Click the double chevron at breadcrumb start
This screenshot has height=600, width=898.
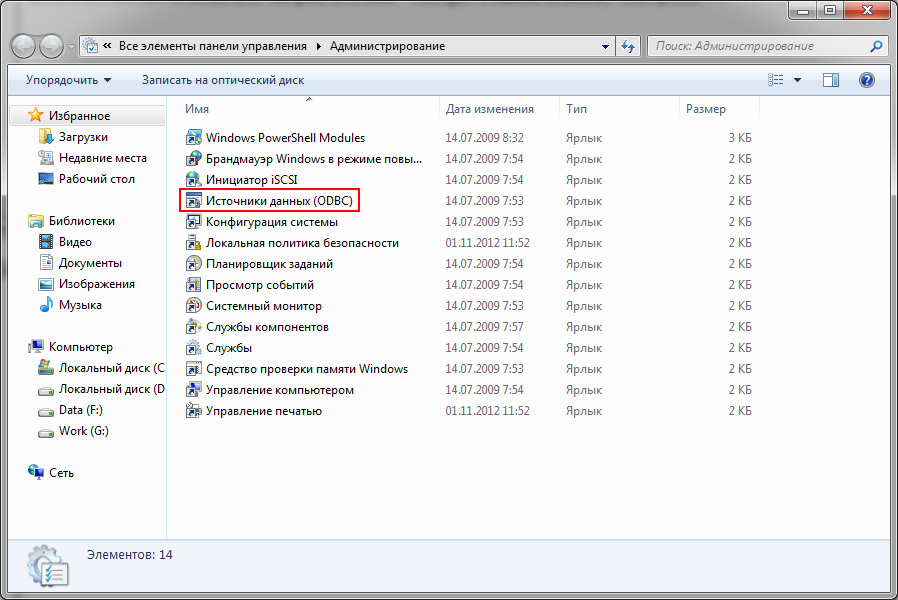107,46
